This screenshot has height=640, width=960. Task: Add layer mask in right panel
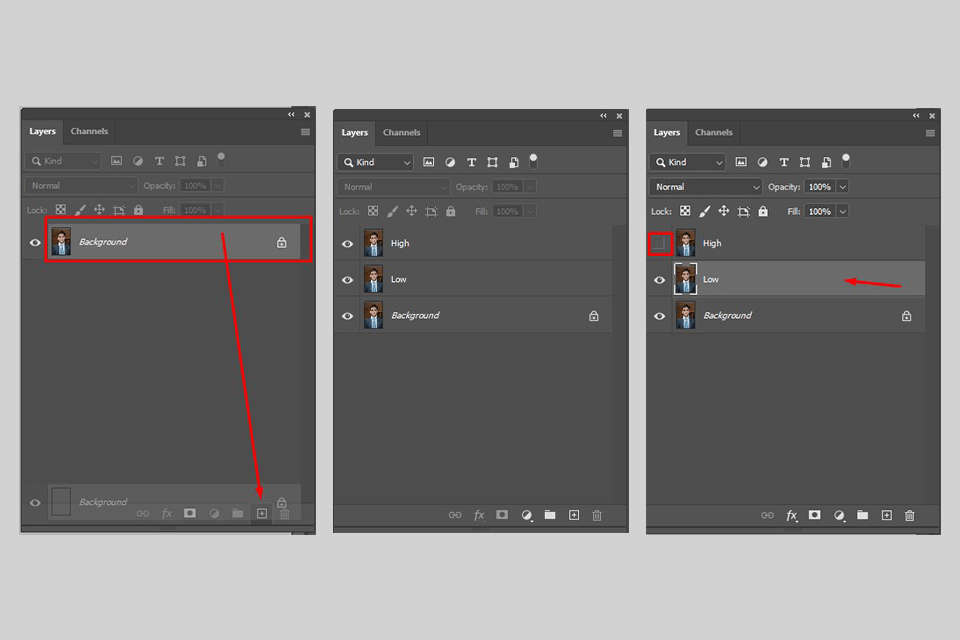(814, 515)
